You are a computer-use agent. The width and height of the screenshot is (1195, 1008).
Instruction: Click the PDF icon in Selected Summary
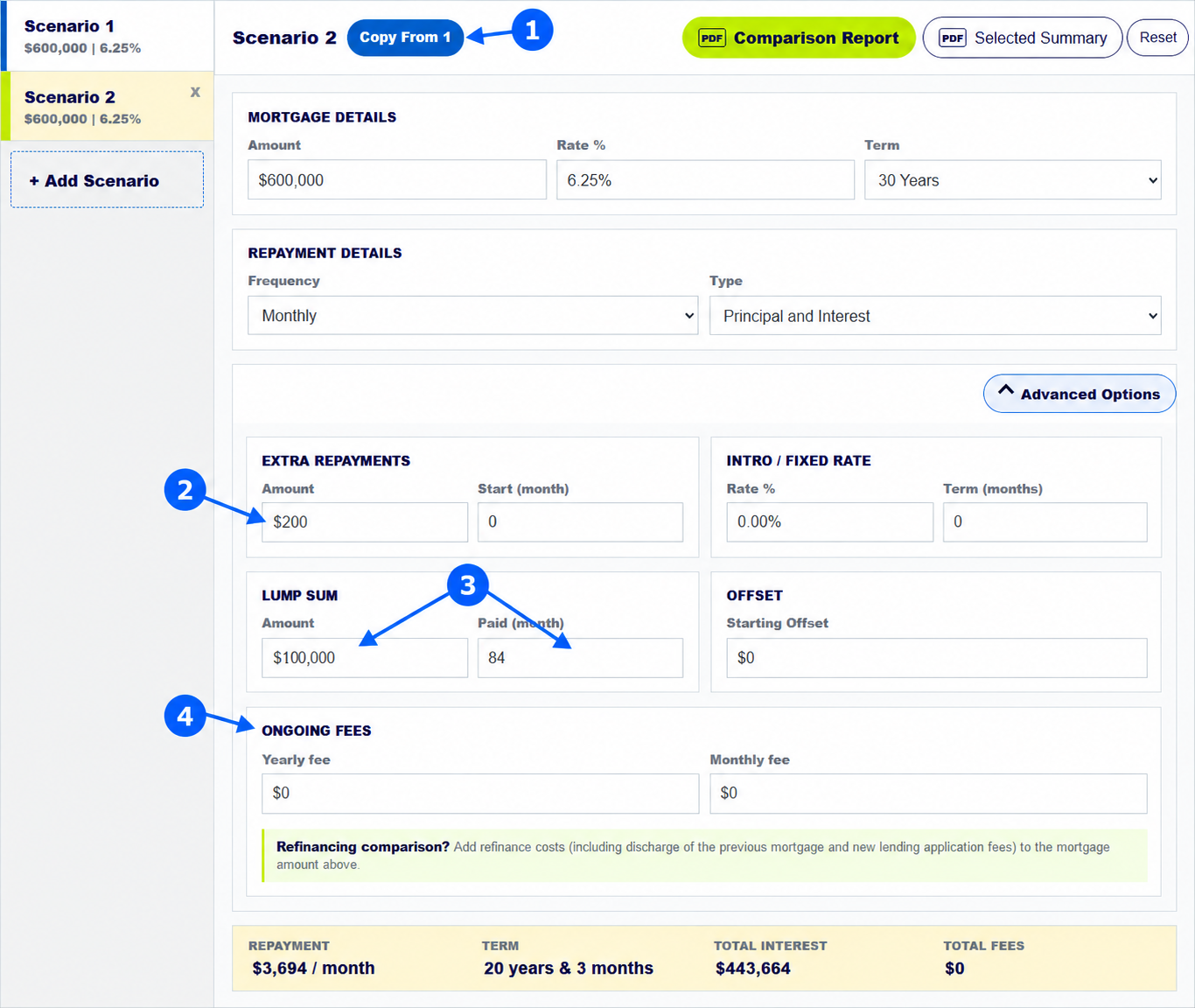[953, 38]
